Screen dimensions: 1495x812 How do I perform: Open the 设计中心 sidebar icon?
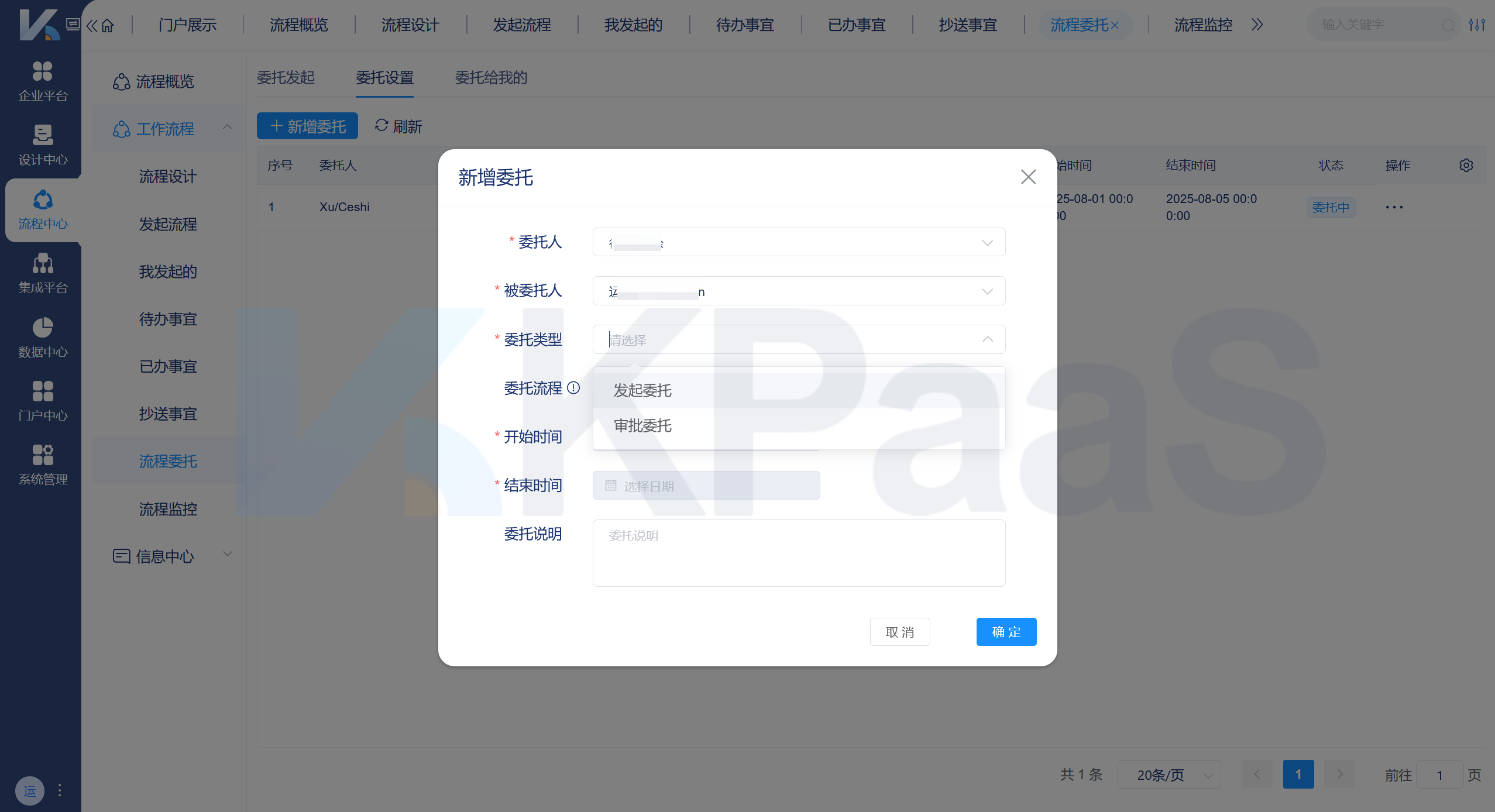click(x=42, y=135)
